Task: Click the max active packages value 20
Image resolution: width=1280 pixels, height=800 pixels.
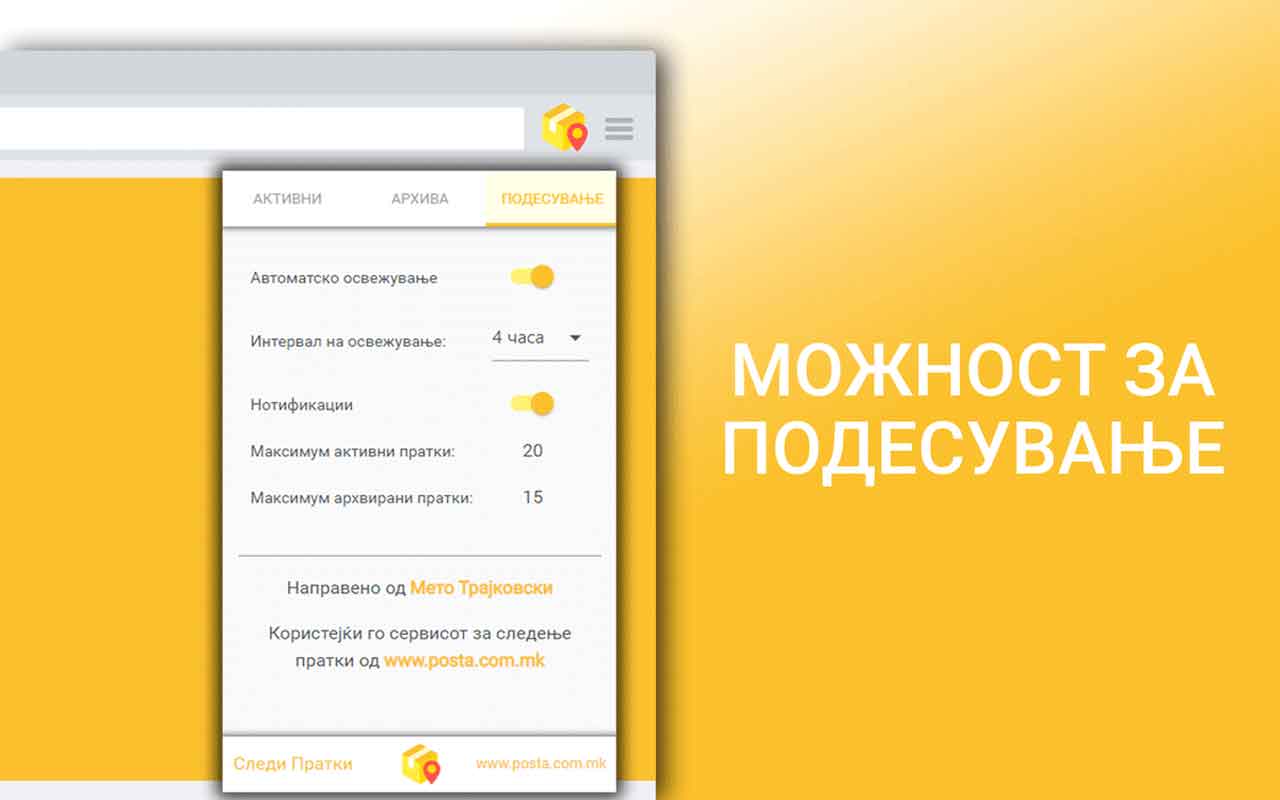Action: click(533, 451)
